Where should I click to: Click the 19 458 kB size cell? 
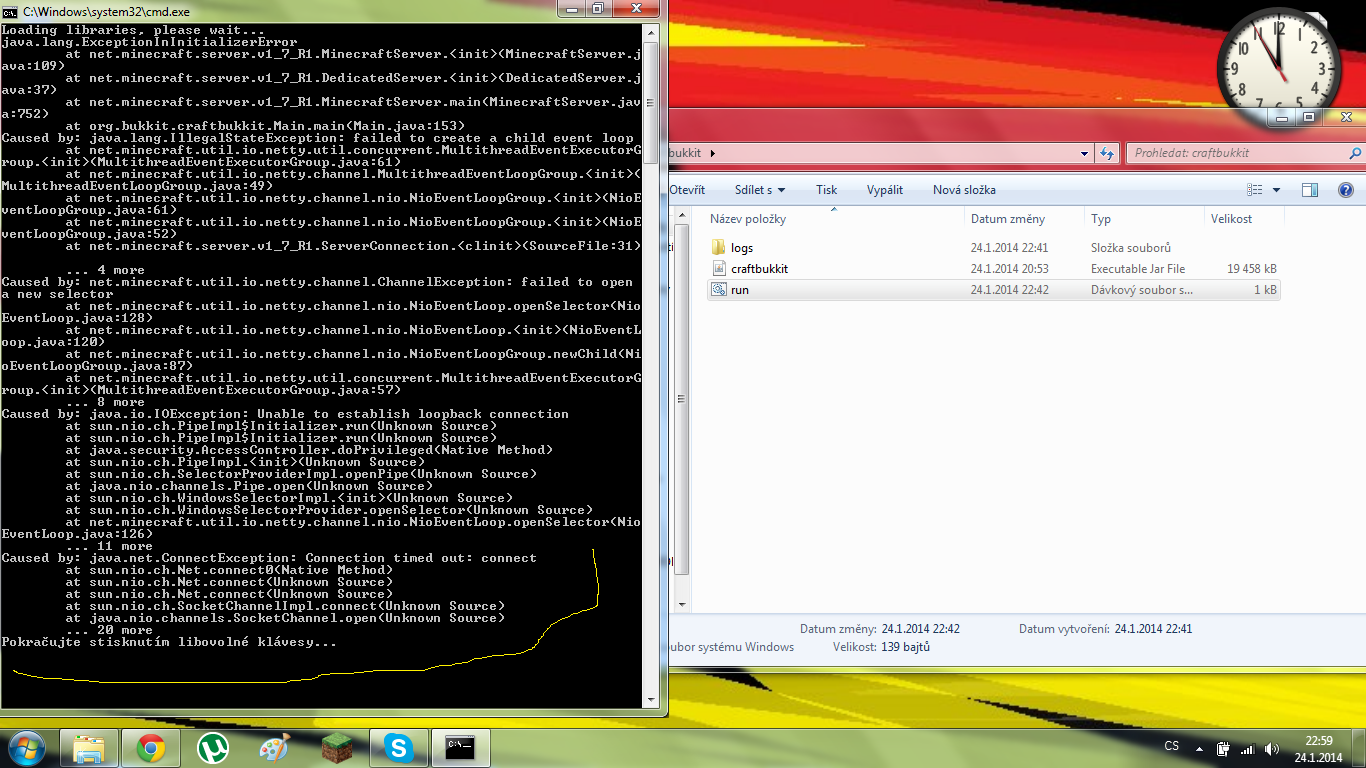tap(1252, 269)
